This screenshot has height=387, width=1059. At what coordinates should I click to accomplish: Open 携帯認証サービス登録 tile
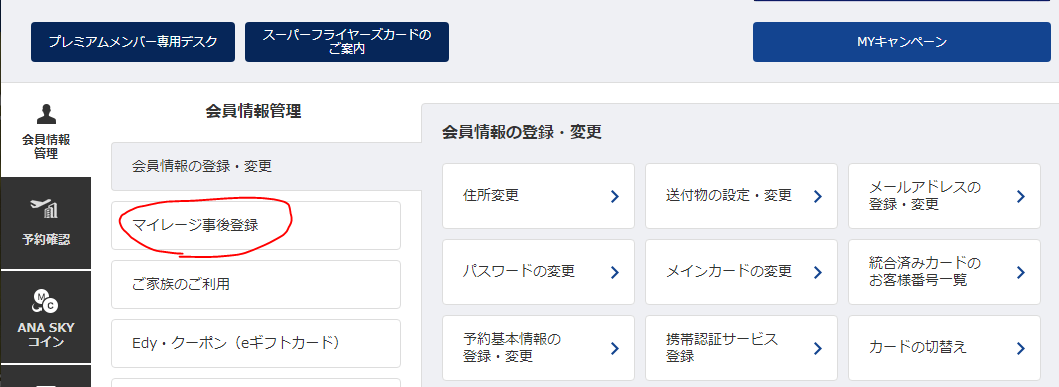[742, 348]
